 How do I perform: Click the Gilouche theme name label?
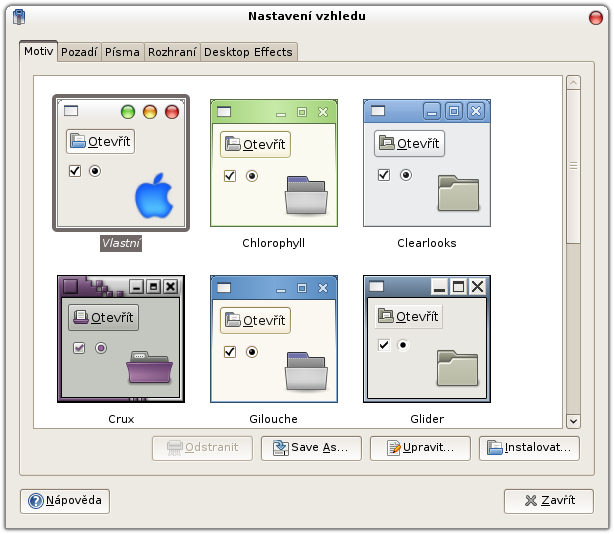[x=274, y=419]
